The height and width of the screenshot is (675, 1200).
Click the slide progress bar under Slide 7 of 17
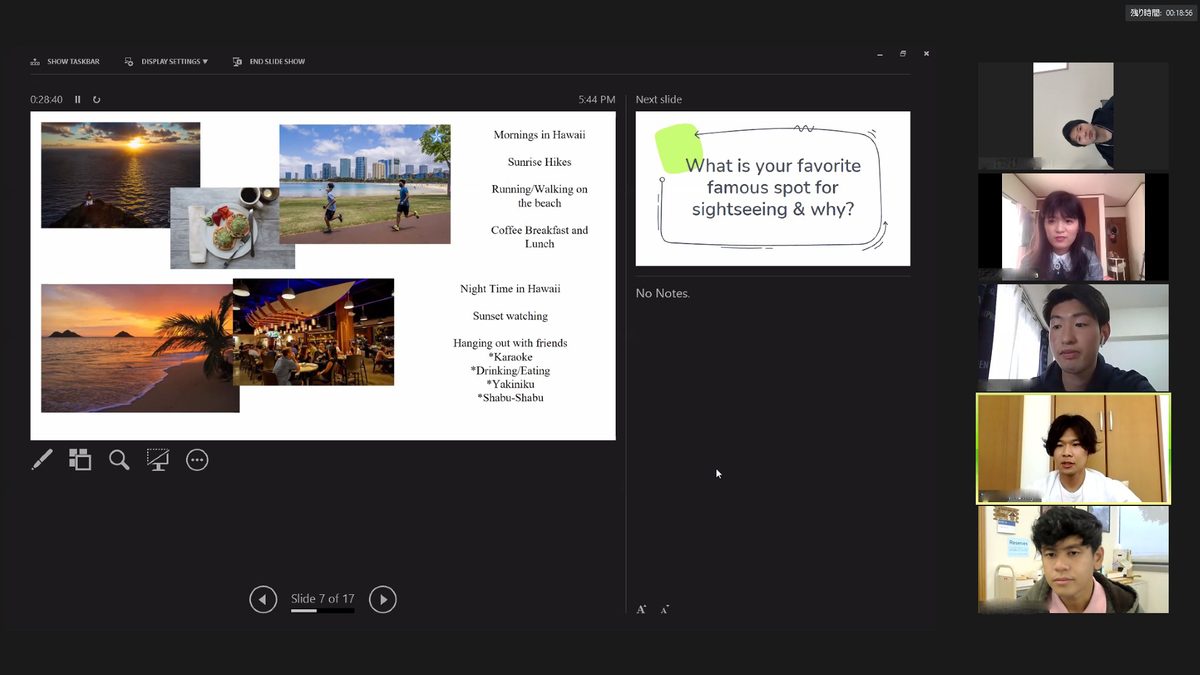[x=322, y=610]
